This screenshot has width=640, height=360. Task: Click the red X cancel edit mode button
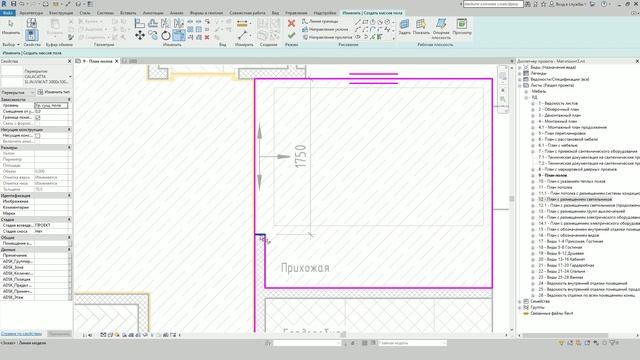pos(291,23)
